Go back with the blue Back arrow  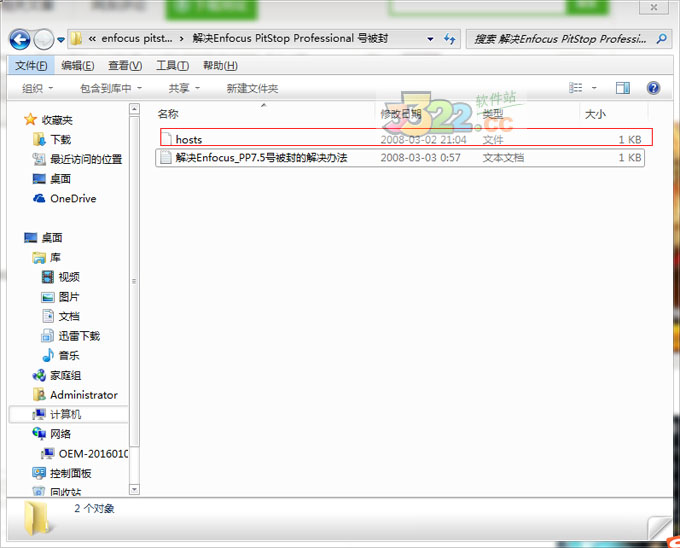[20, 40]
